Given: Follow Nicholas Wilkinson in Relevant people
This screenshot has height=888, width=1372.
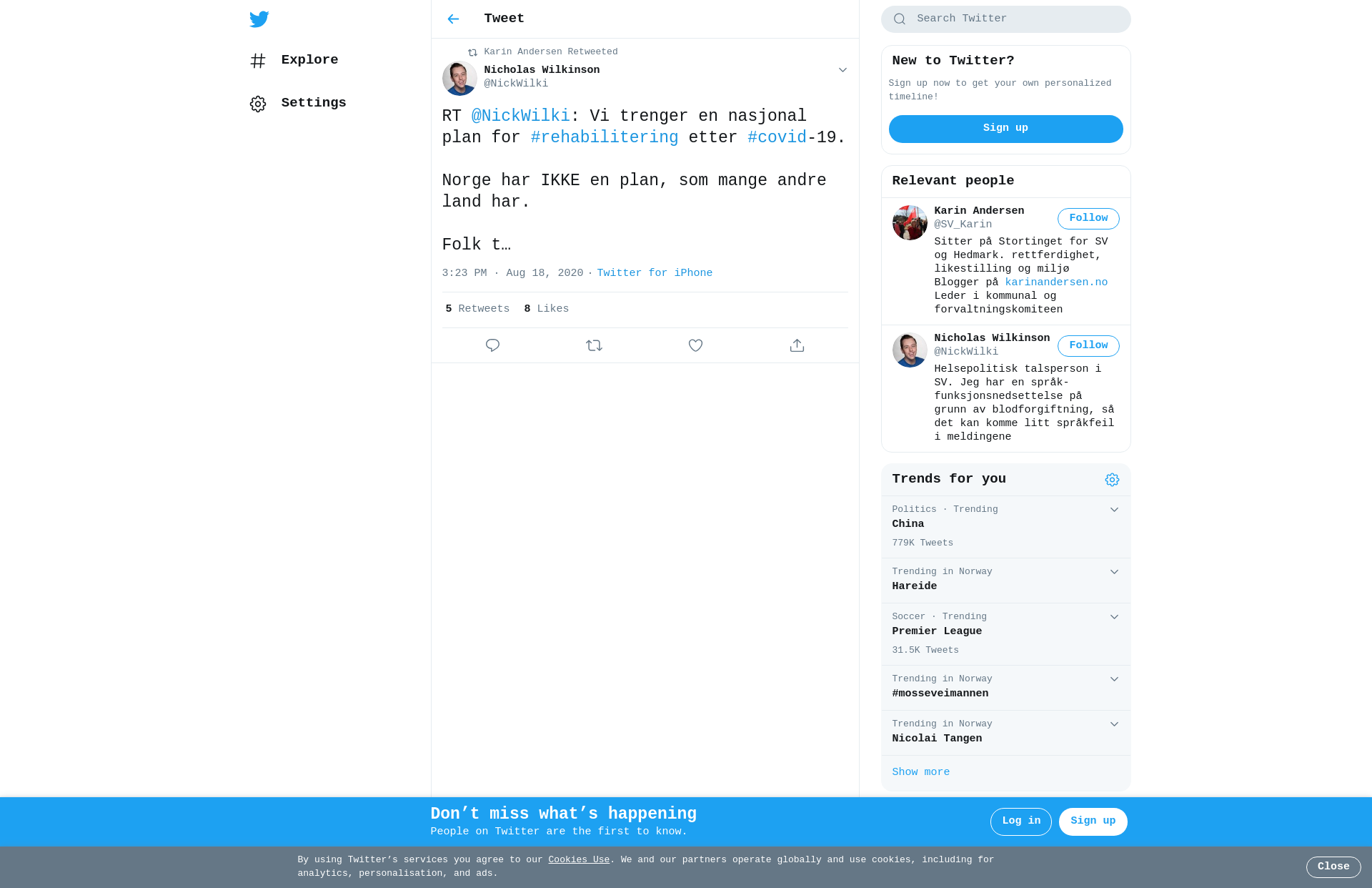Looking at the screenshot, I should 1088,346.
